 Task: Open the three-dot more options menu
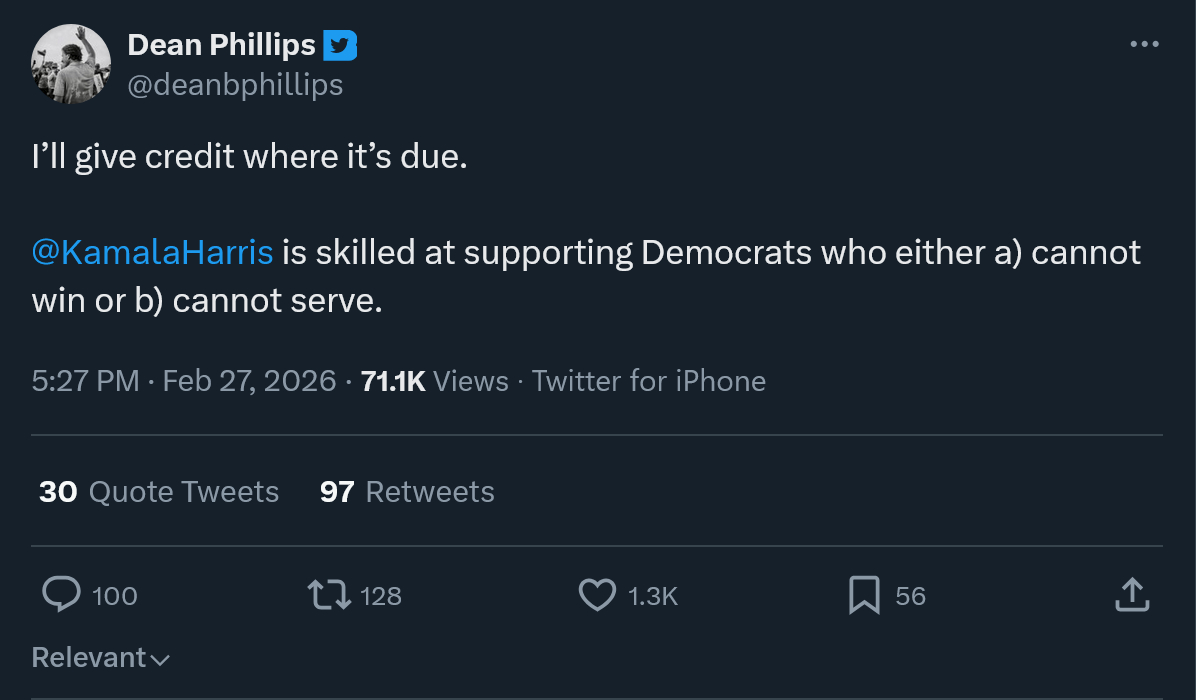pos(1144,44)
